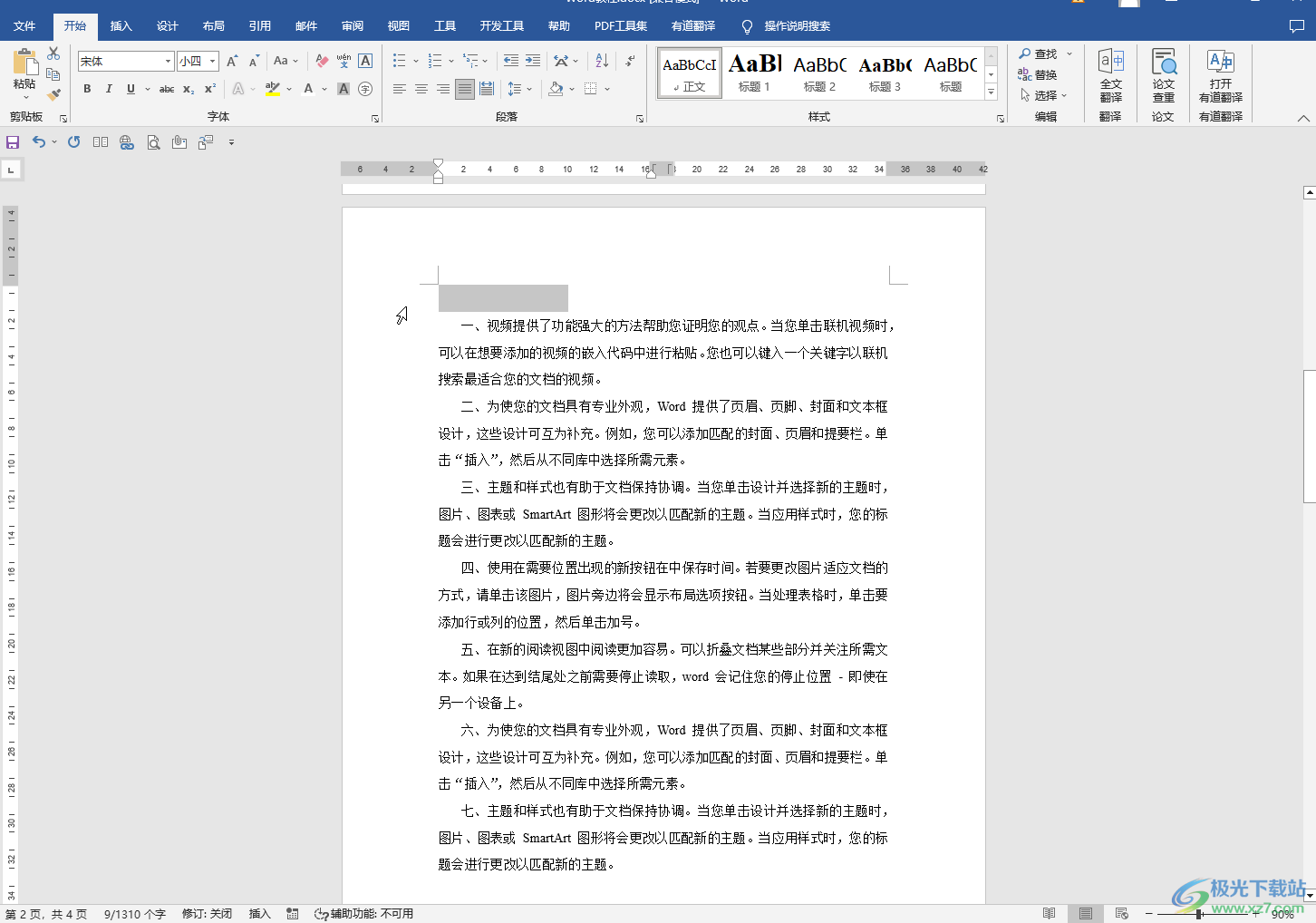Switch to the 审阅 Review tab
Viewport: 1316px width, 923px height.
pyautogui.click(x=352, y=26)
